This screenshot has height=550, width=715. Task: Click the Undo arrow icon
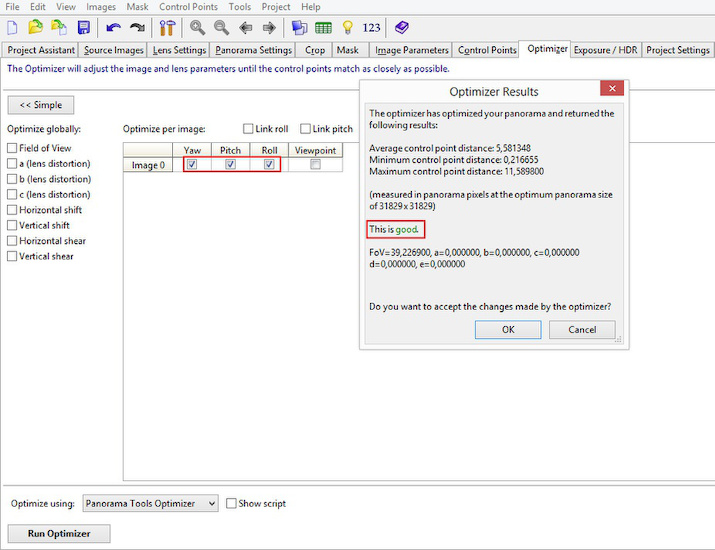[x=113, y=27]
